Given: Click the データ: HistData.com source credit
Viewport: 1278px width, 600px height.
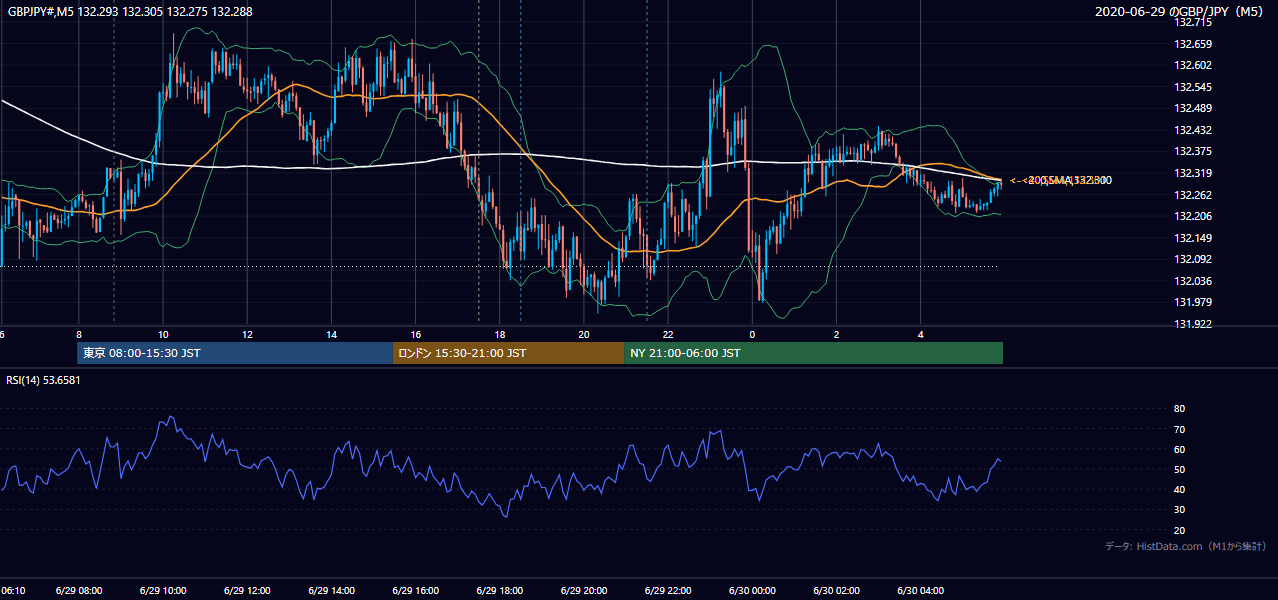Looking at the screenshot, I should (1186, 546).
